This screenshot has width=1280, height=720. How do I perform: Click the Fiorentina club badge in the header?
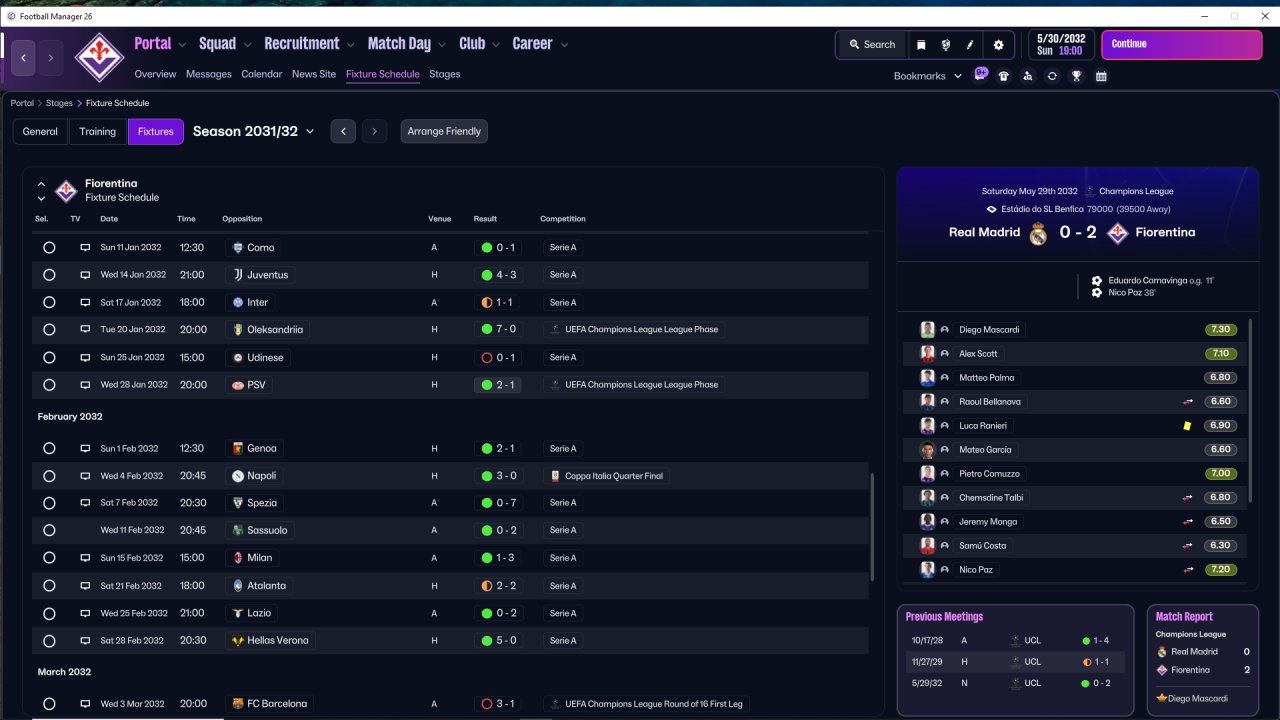tap(99, 57)
